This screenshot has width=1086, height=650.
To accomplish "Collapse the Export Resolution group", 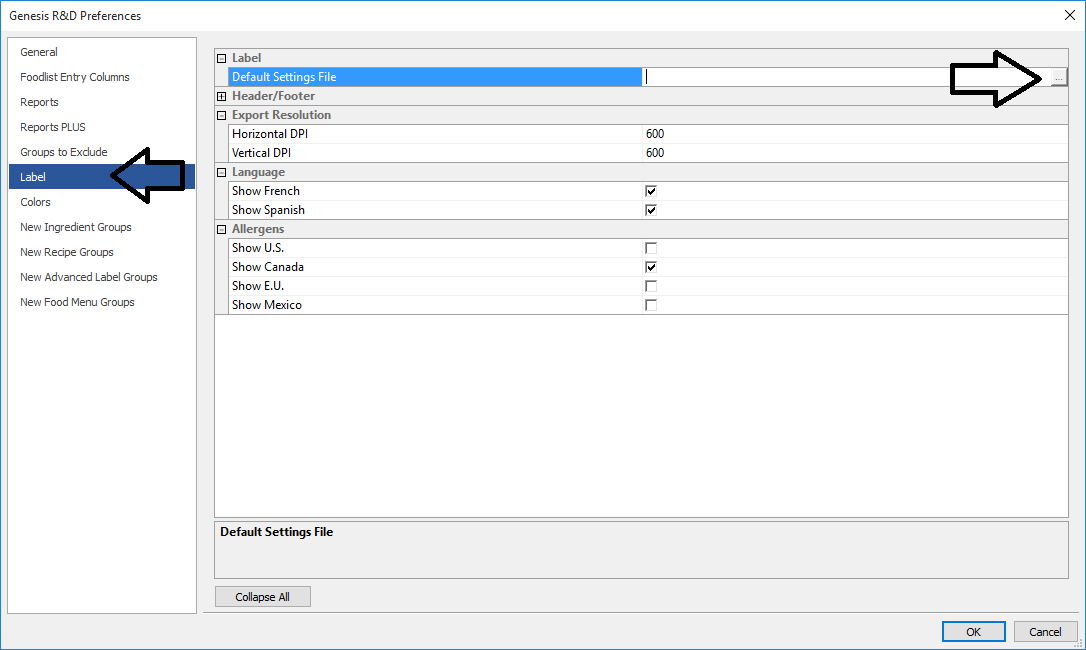I will tap(222, 115).
